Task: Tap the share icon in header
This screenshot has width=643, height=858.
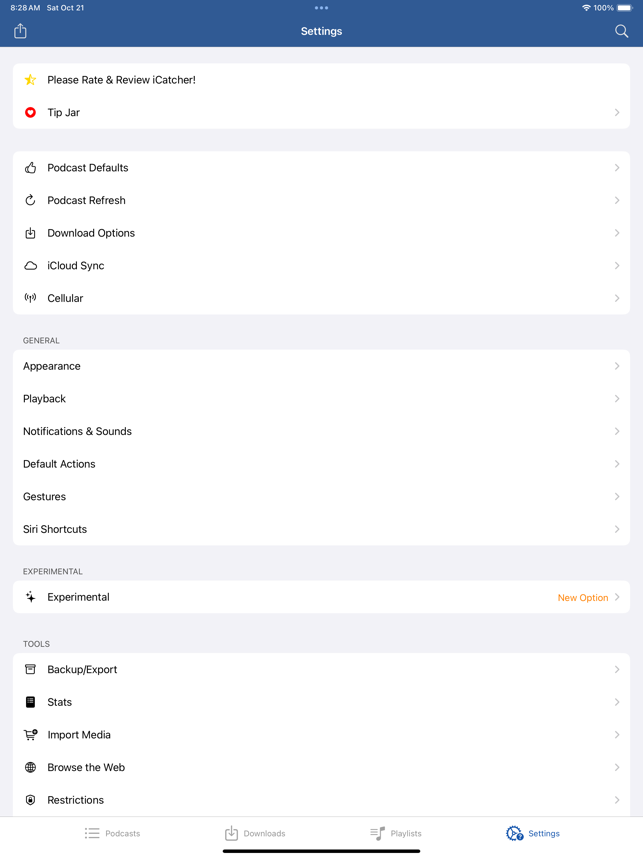Action: [20, 31]
